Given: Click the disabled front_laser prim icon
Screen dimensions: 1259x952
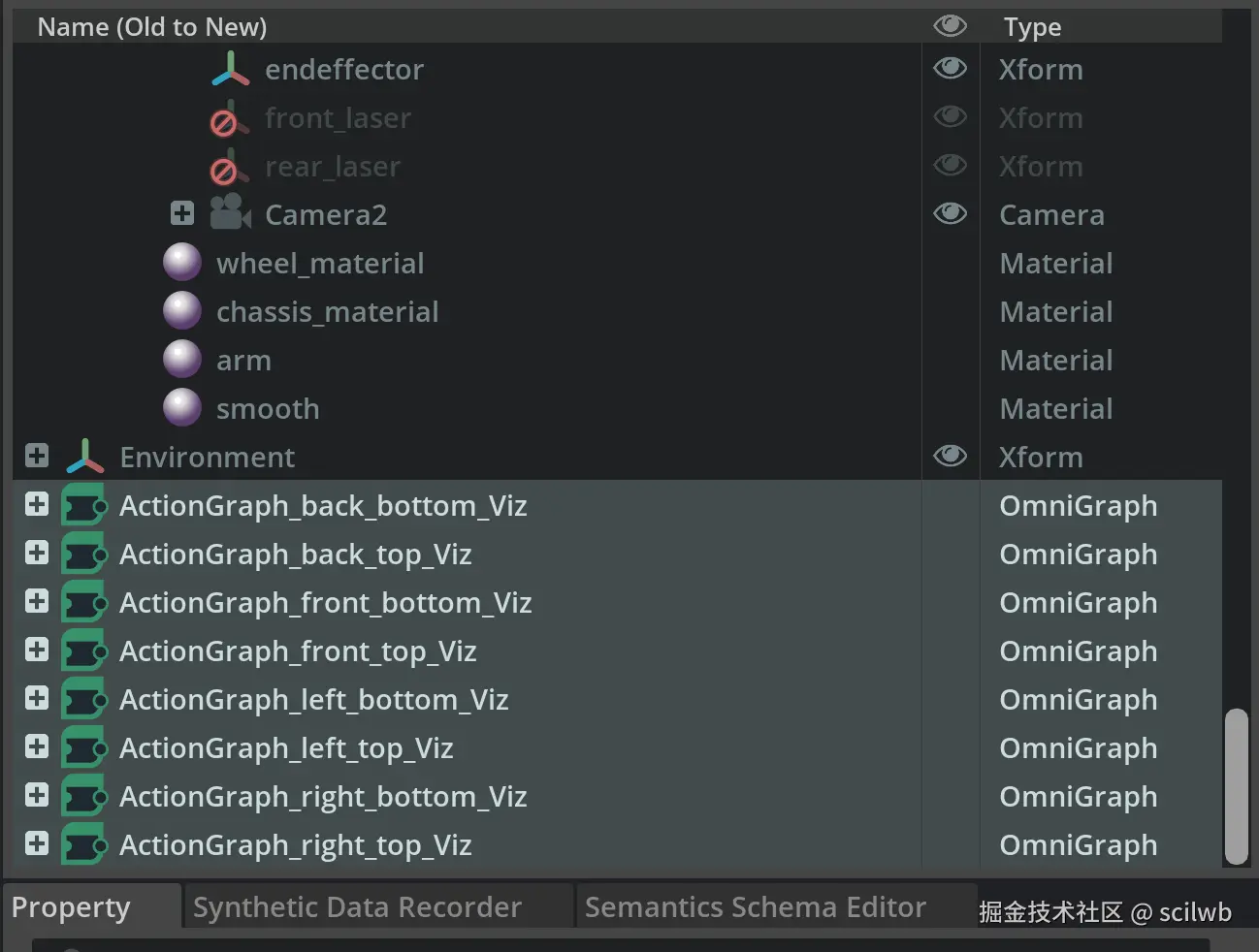Looking at the screenshot, I should tap(229, 119).
